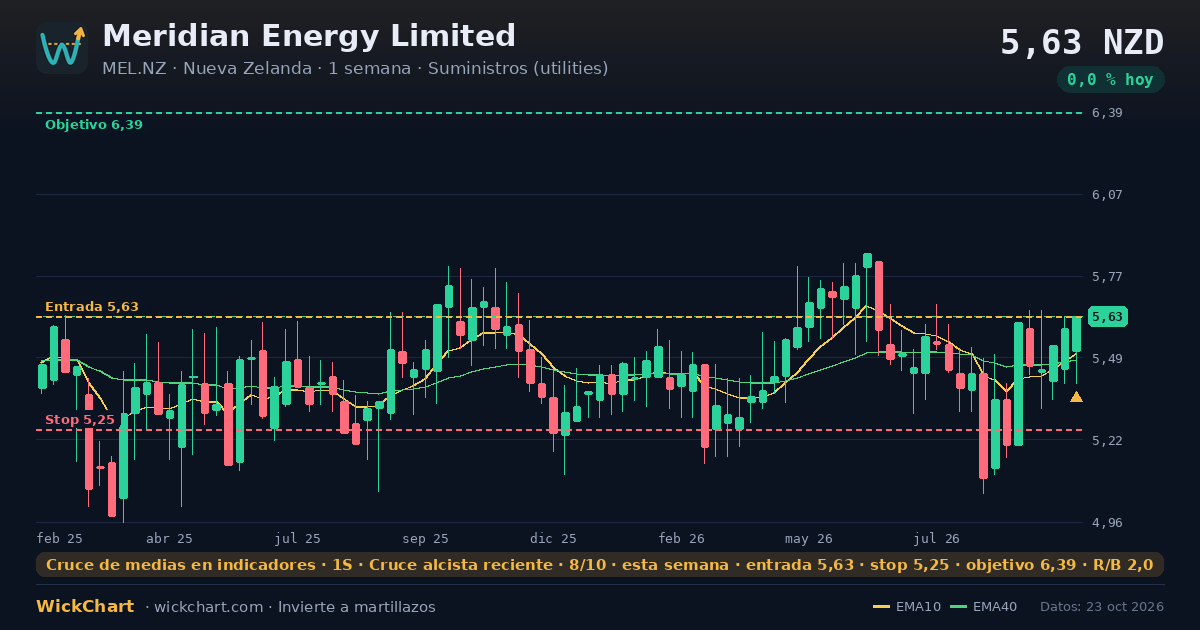Click the may 26 date label

(810, 538)
